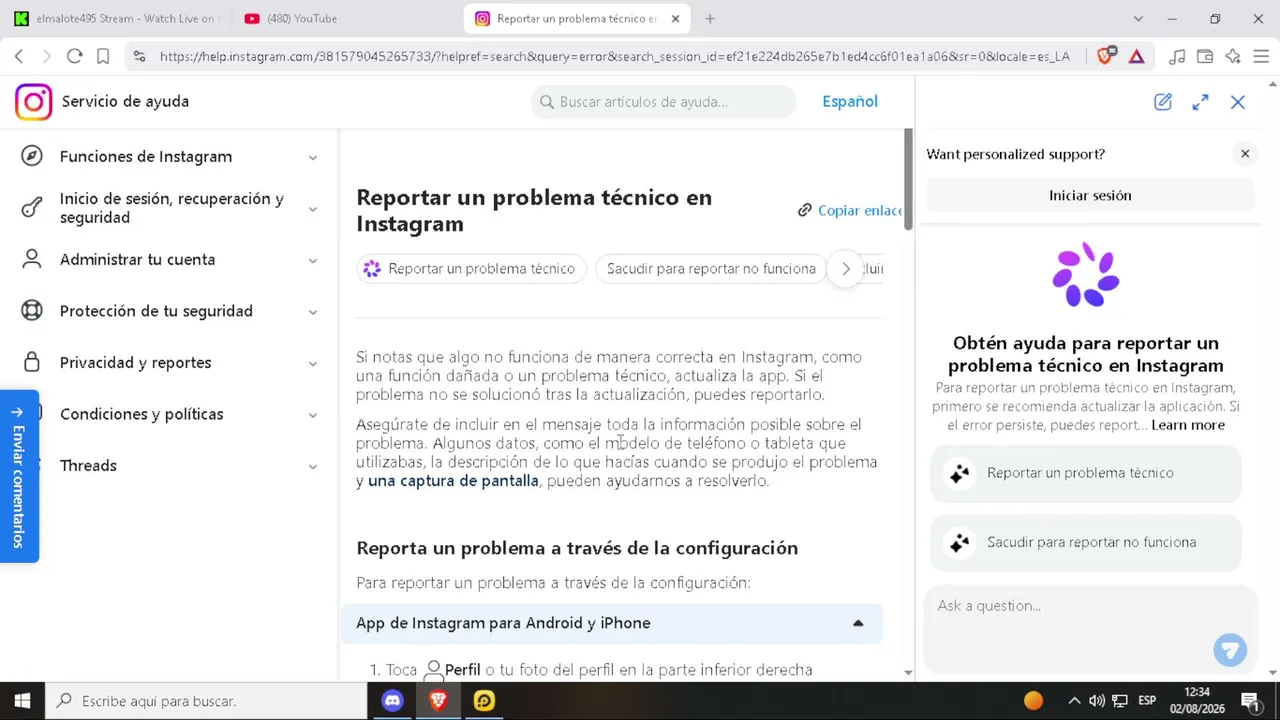1280x720 pixels.
Task: Click assistant suggestion 'Sacudir para reportar no funciona'
Action: 1086,542
